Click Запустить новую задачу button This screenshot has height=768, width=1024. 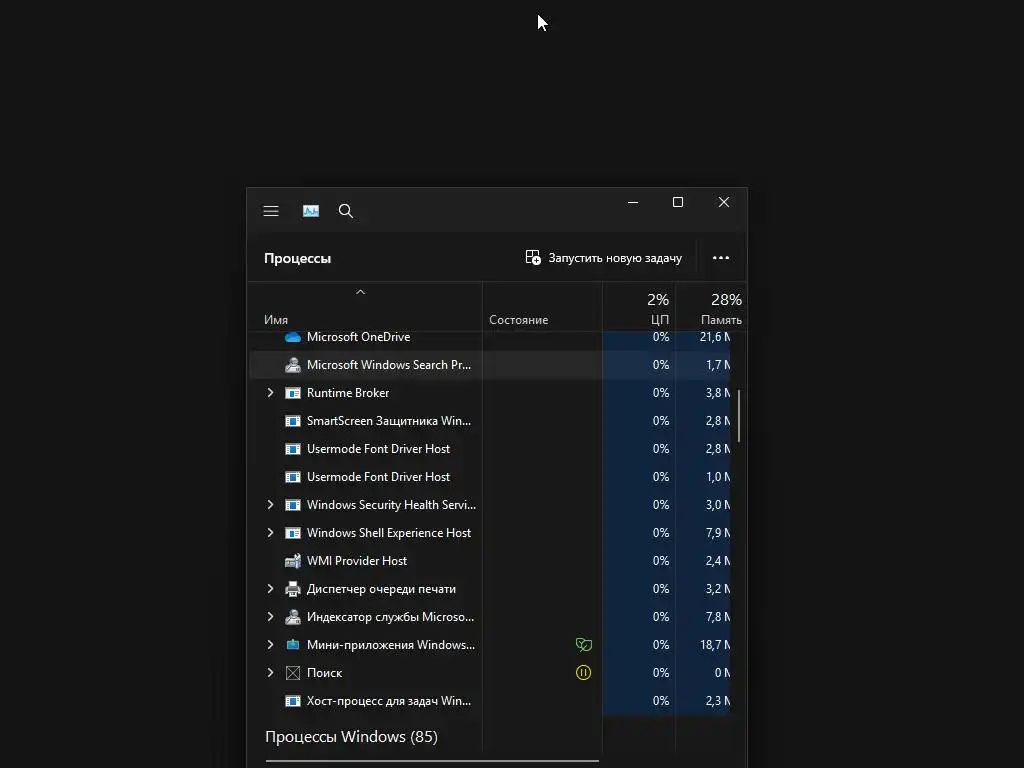point(603,258)
